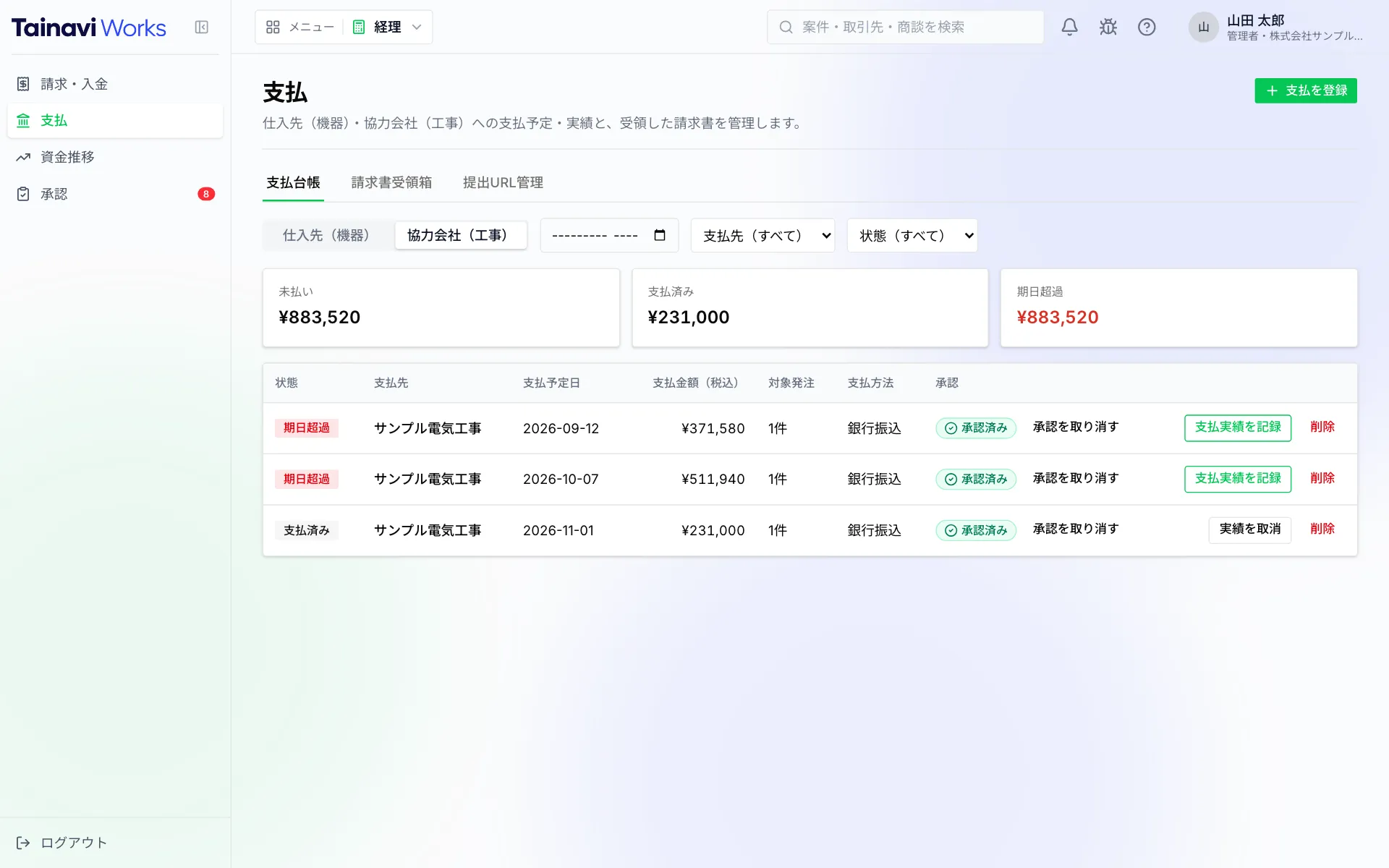This screenshot has width=1389, height=868.
Task: Open the notifications bell
Action: pyautogui.click(x=1069, y=27)
